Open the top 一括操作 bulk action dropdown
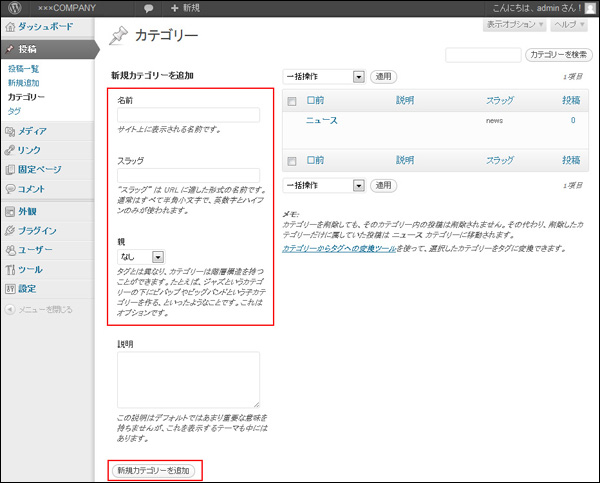 coord(324,77)
